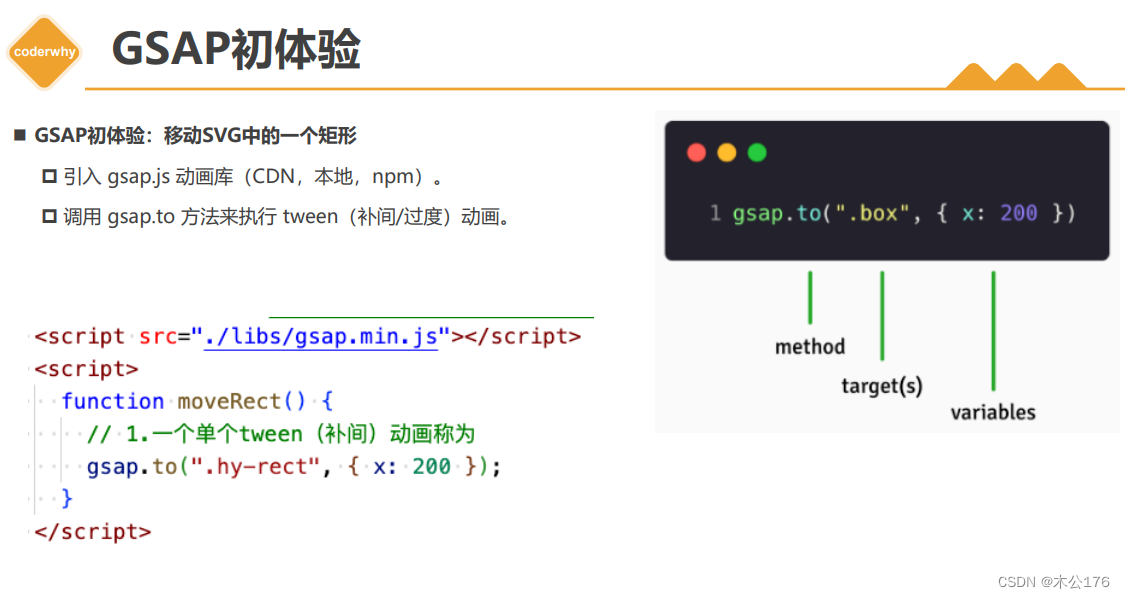Click the red dot in code window
Image resolution: width=1125 pixels, height=599 pixels.
click(x=696, y=153)
